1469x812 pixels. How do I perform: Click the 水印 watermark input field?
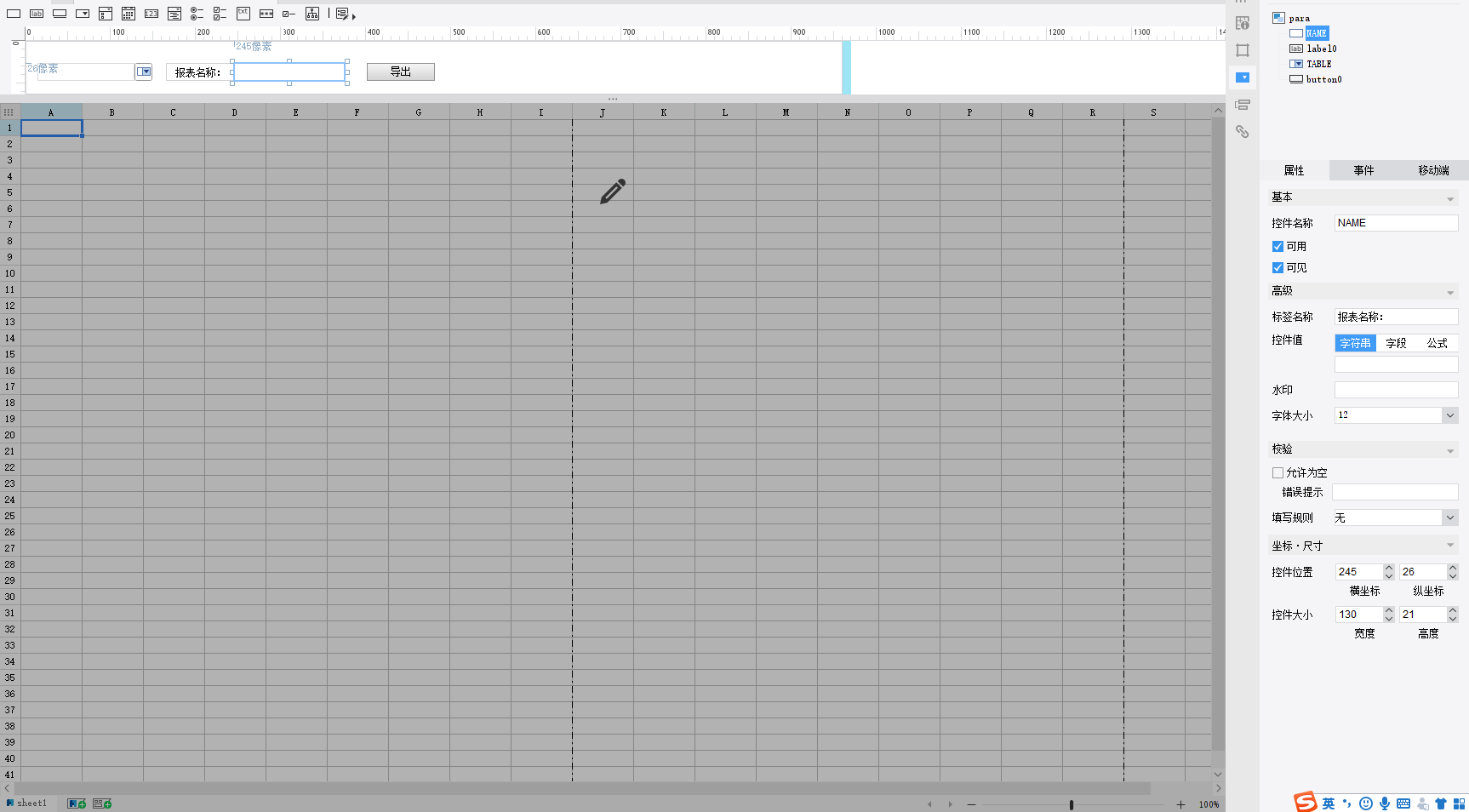click(x=1396, y=390)
